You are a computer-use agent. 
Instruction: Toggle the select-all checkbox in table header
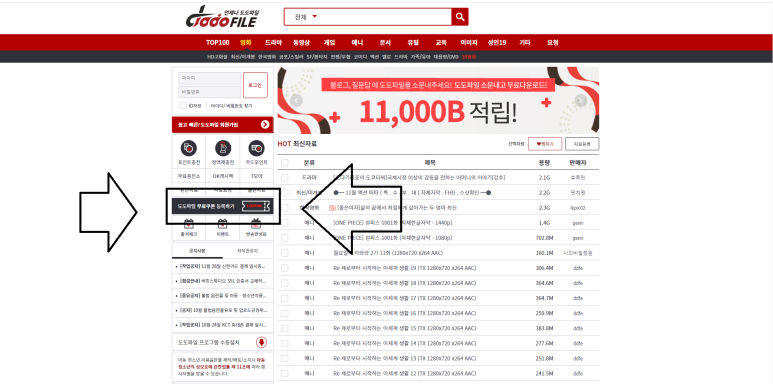[284, 163]
